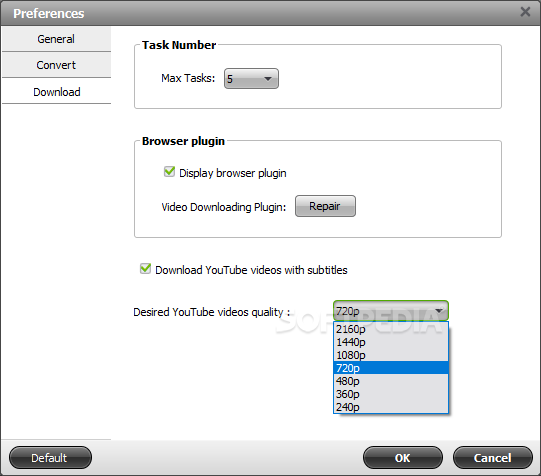The height and width of the screenshot is (476, 541).
Task: Restore settings with Default button
Action: click(50, 458)
